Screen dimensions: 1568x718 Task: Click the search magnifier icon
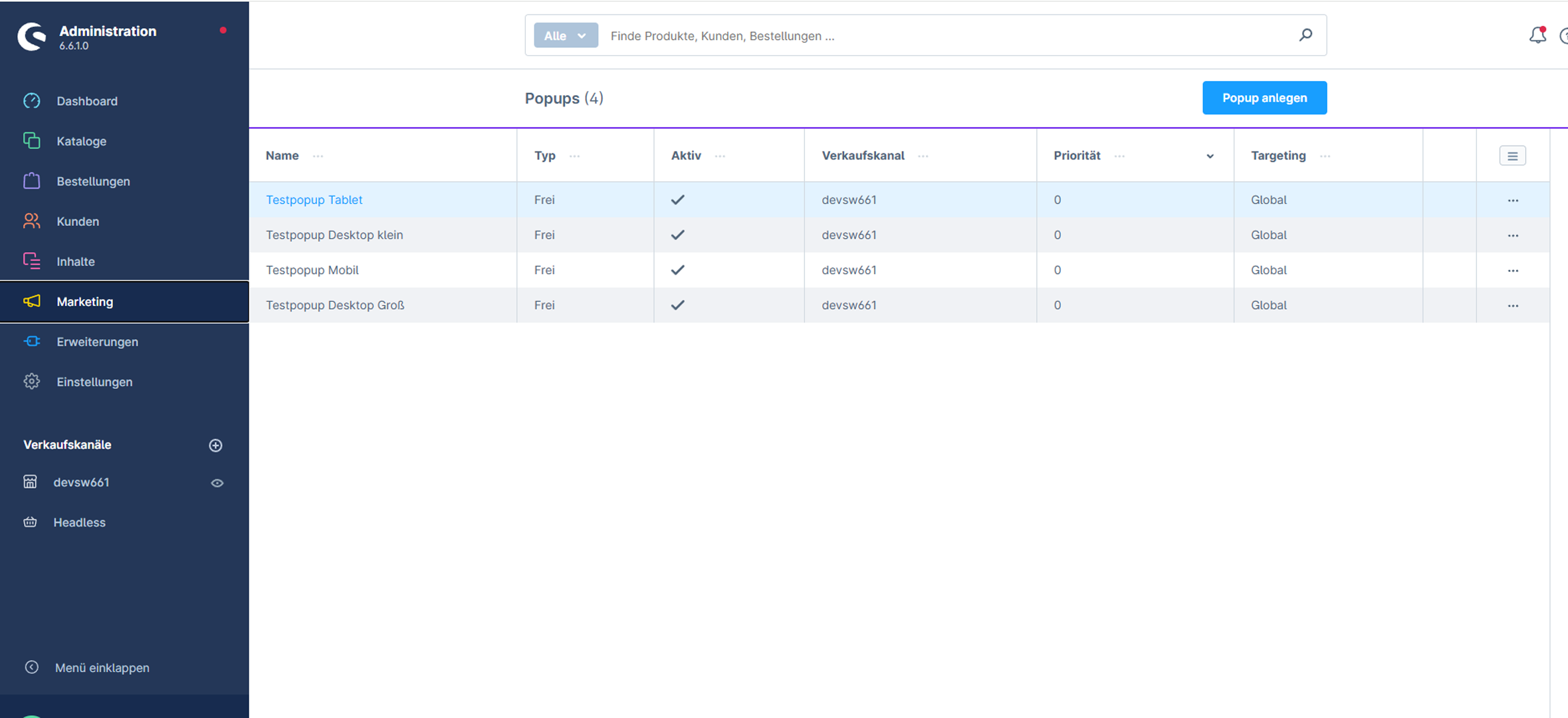point(1305,35)
